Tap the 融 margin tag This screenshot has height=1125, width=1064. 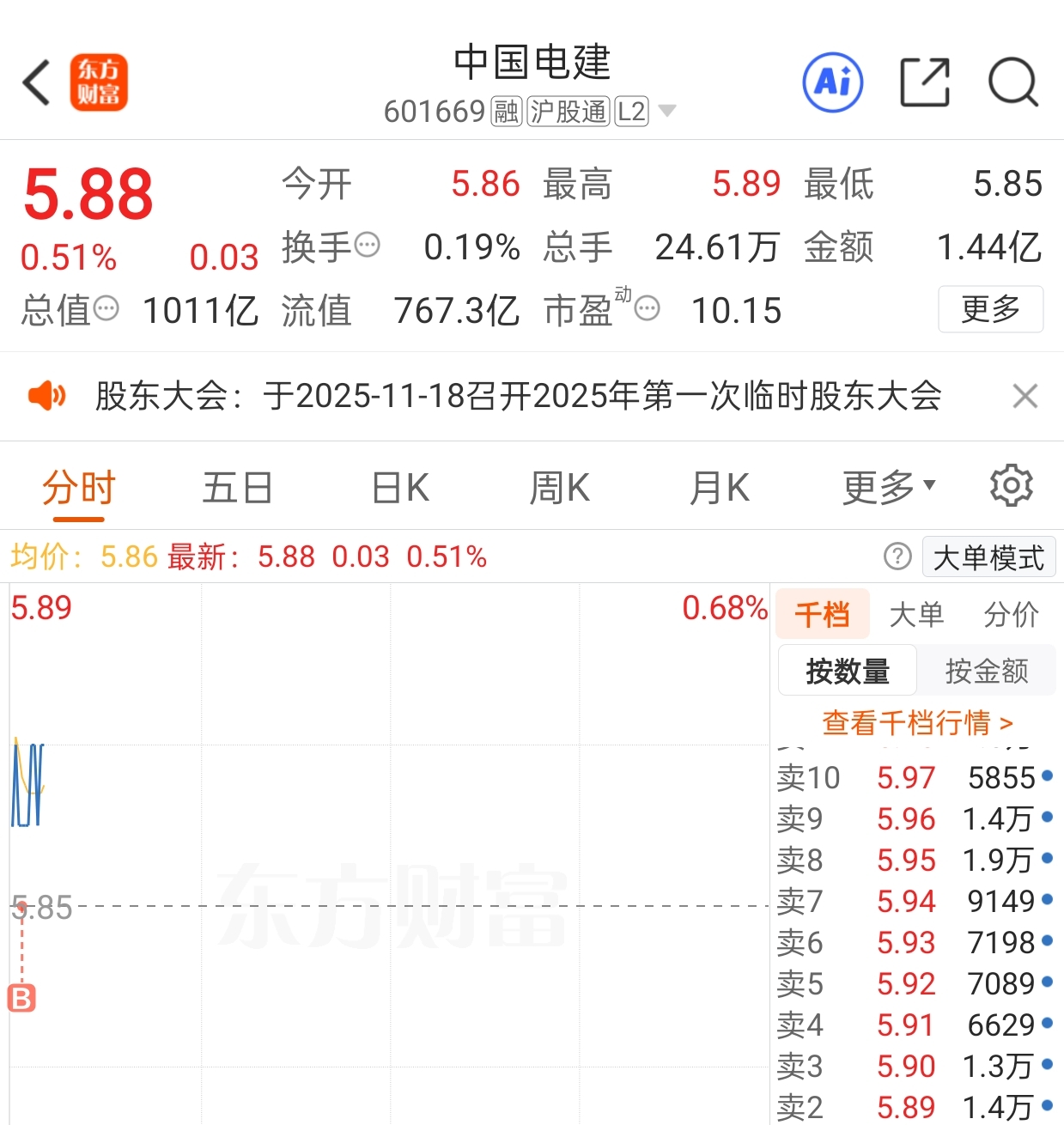click(506, 112)
